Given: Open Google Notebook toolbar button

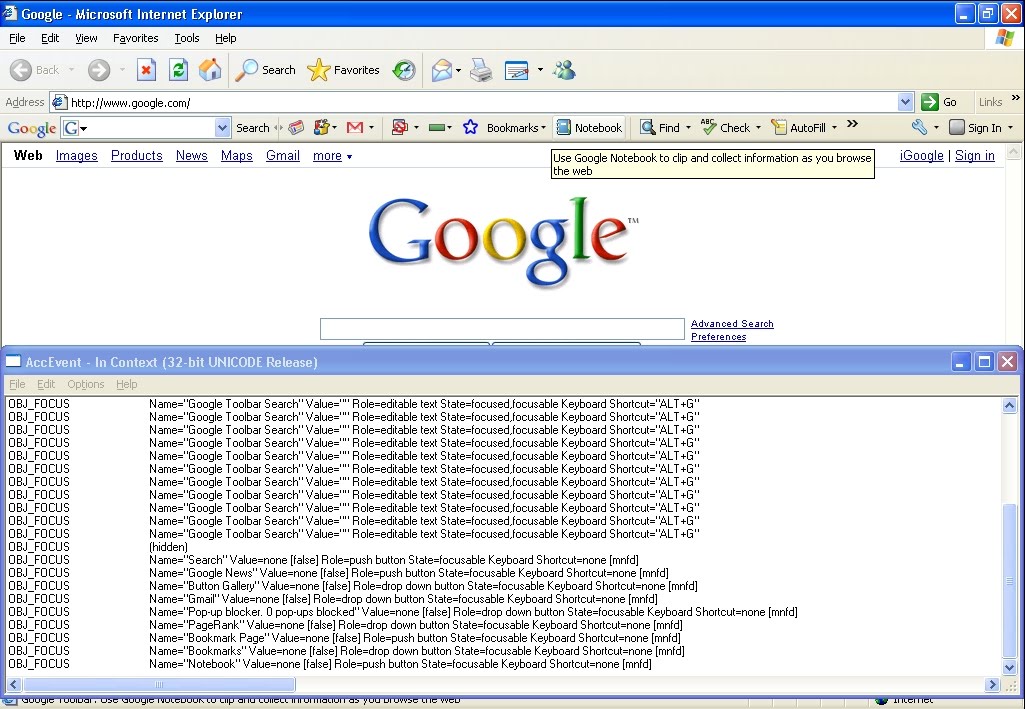Looking at the screenshot, I should pyautogui.click(x=589, y=127).
